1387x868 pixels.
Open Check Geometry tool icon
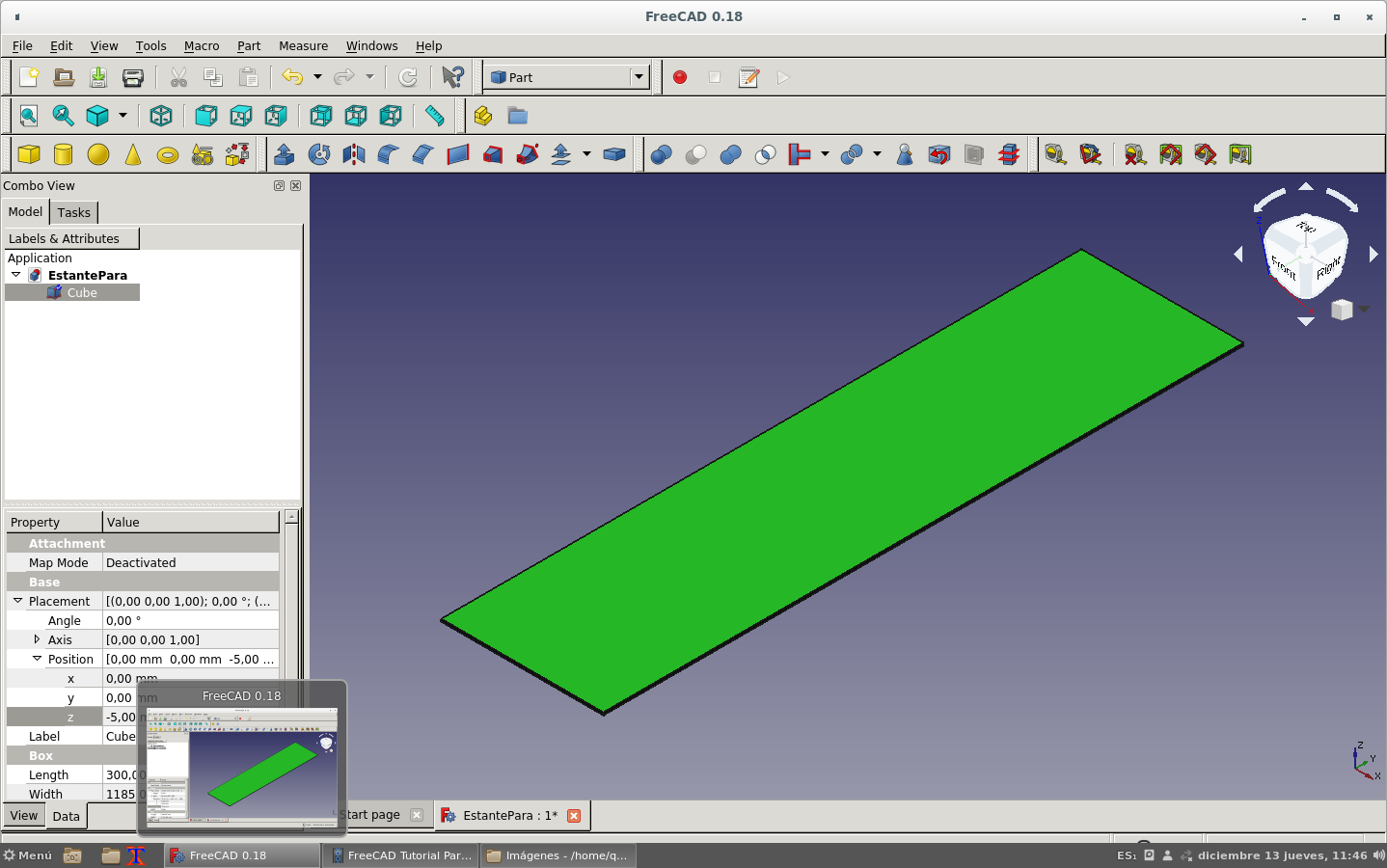[905, 154]
